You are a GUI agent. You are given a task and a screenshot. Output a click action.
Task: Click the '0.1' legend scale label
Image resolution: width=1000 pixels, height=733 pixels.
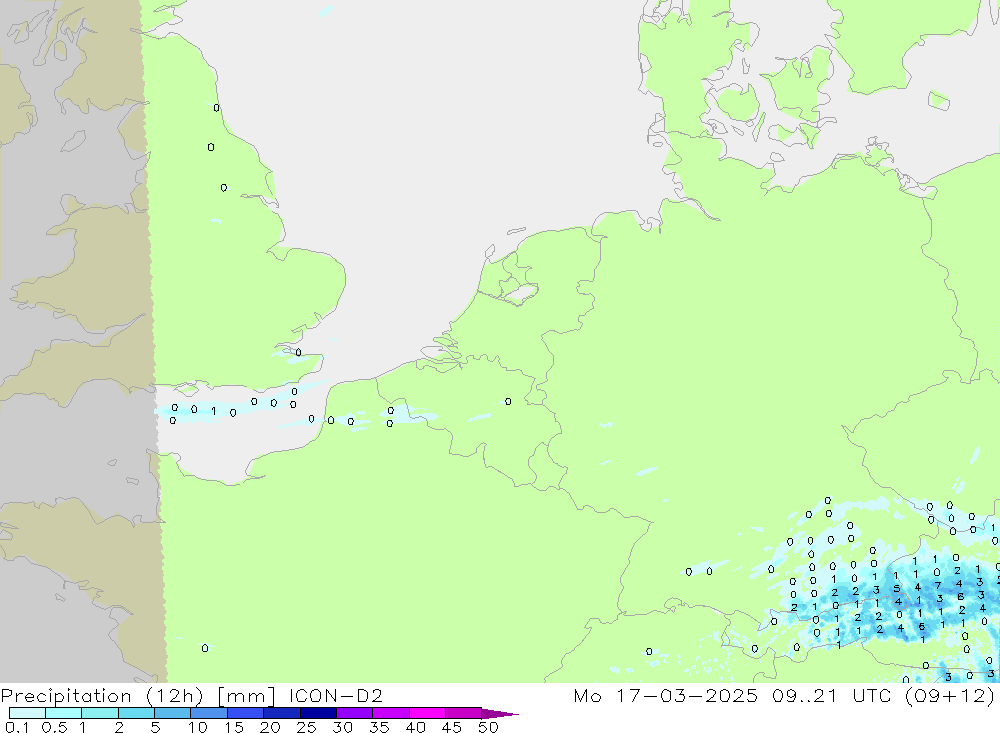point(17,727)
